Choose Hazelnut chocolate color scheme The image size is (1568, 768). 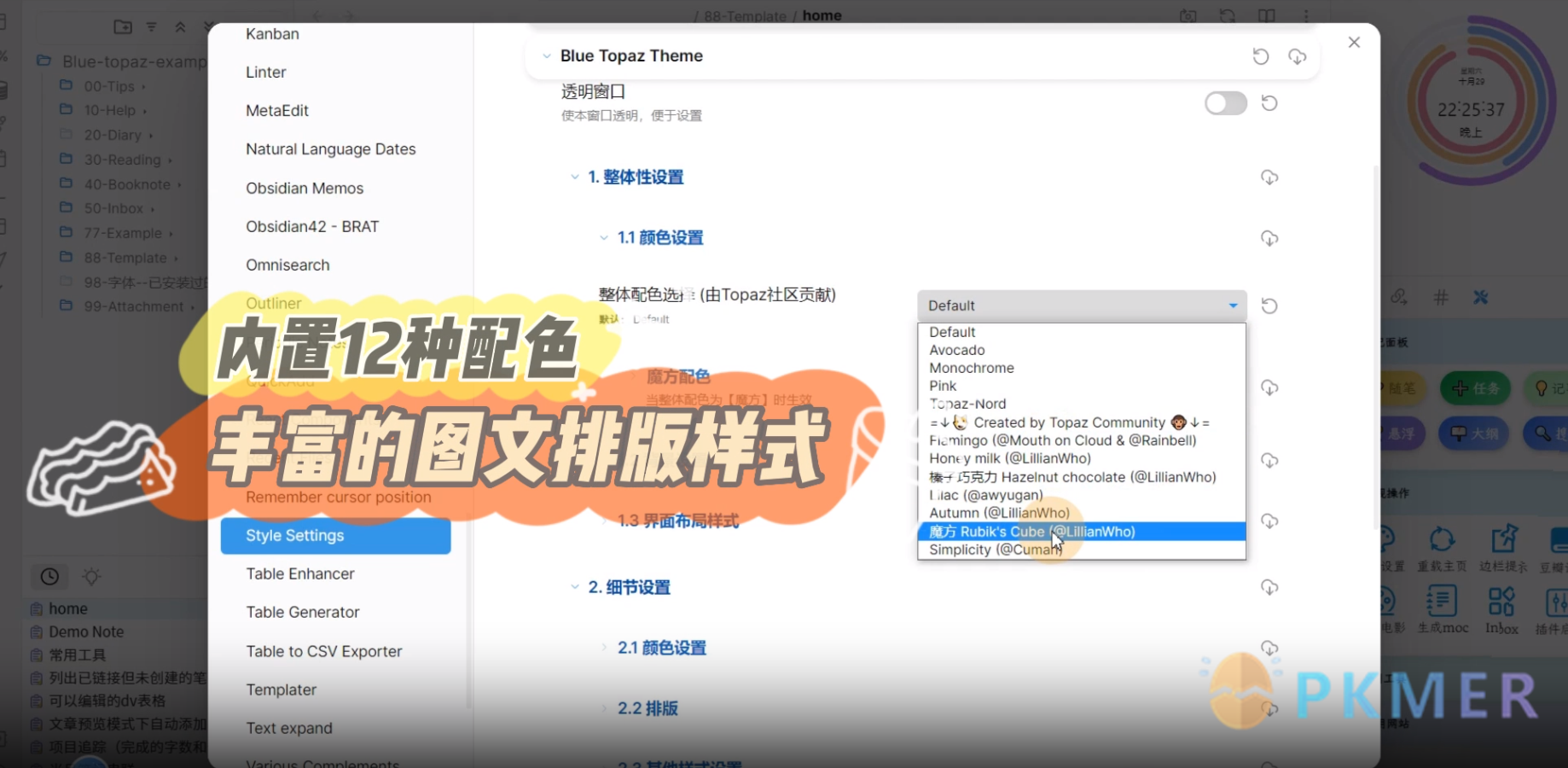1082,477
